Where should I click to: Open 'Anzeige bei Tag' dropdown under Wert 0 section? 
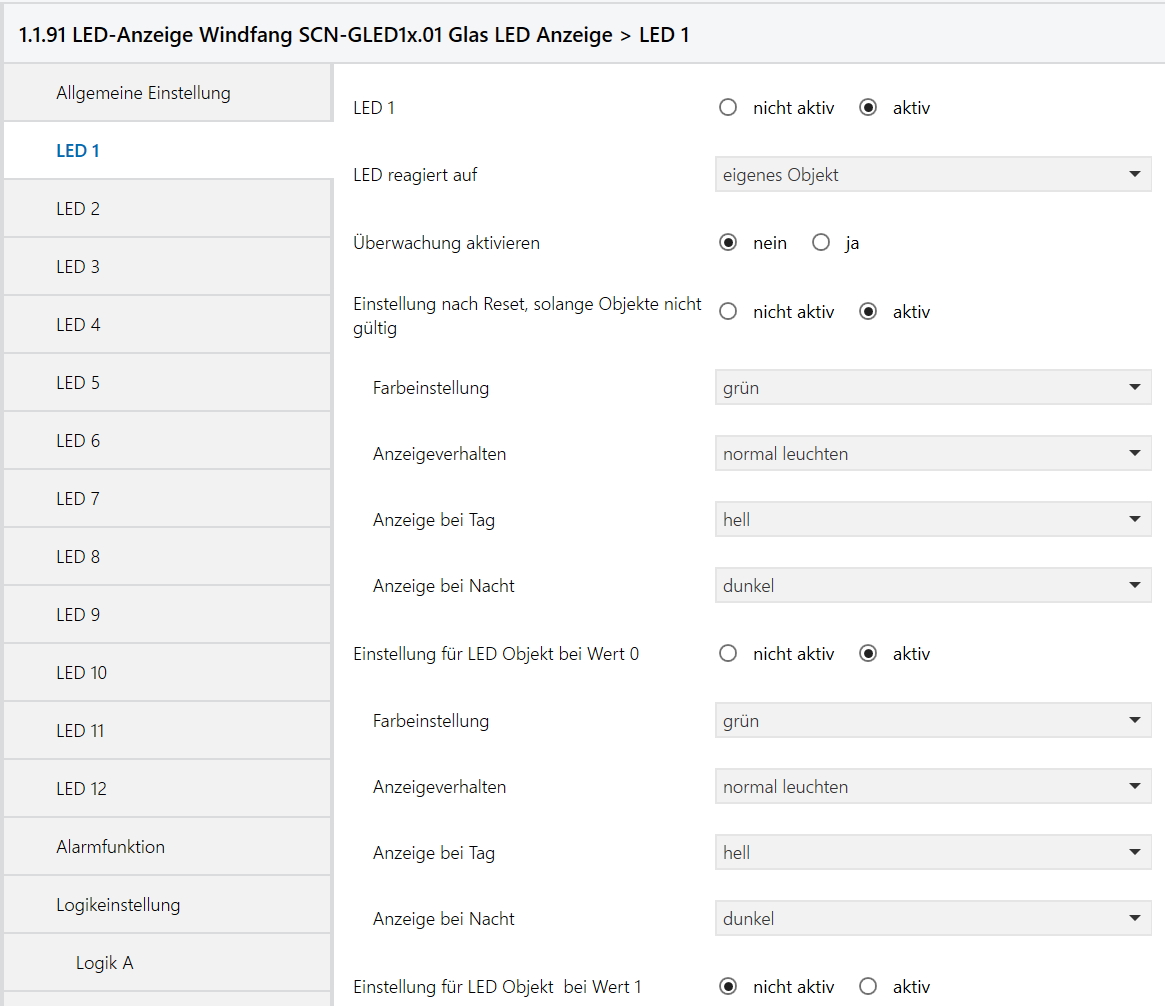pyautogui.click(x=933, y=852)
